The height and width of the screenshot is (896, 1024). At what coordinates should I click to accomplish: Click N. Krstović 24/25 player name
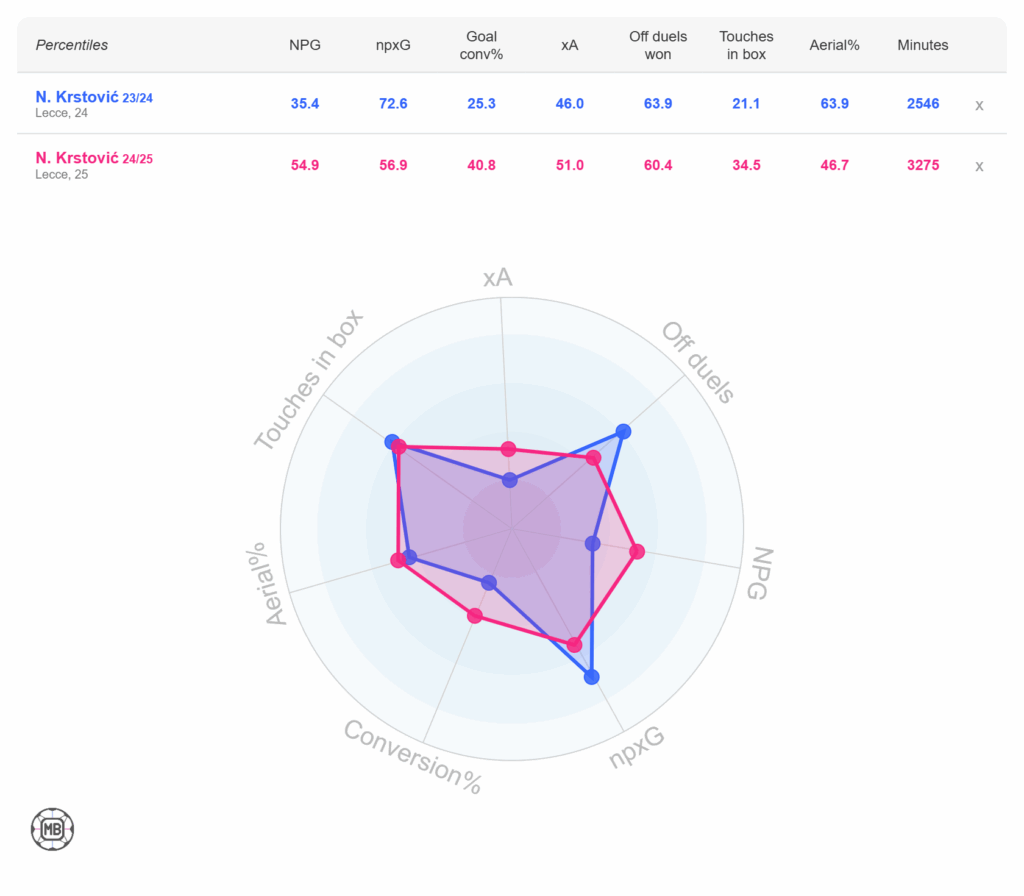(x=94, y=158)
